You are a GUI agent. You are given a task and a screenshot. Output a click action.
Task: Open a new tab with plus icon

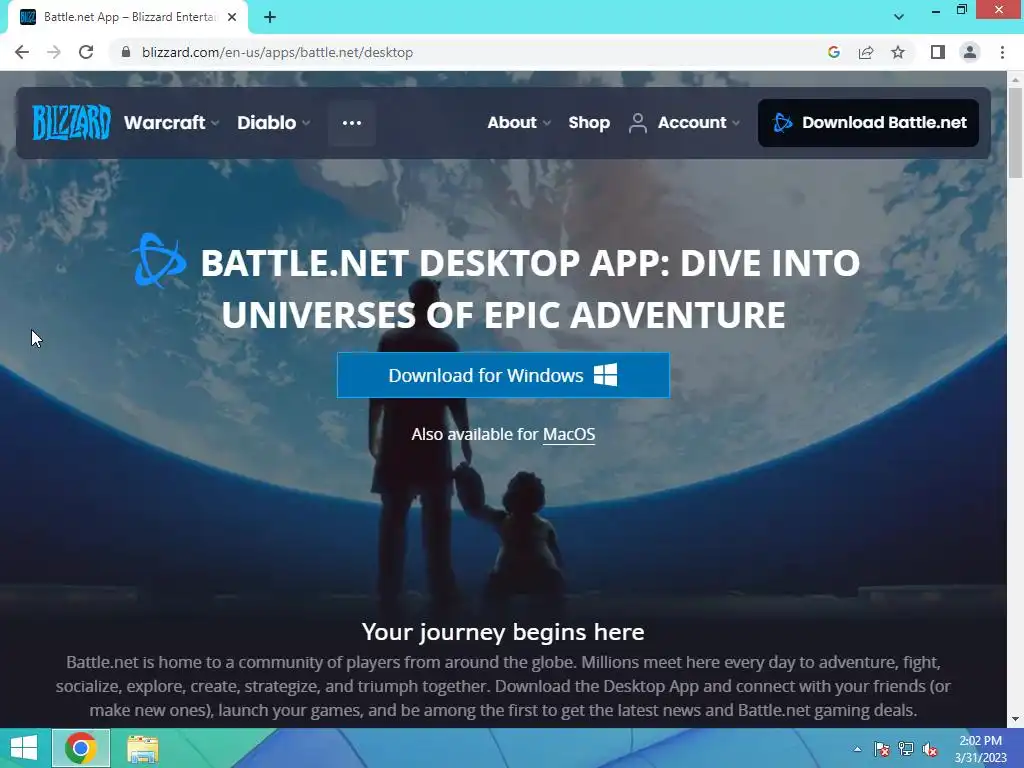click(270, 18)
